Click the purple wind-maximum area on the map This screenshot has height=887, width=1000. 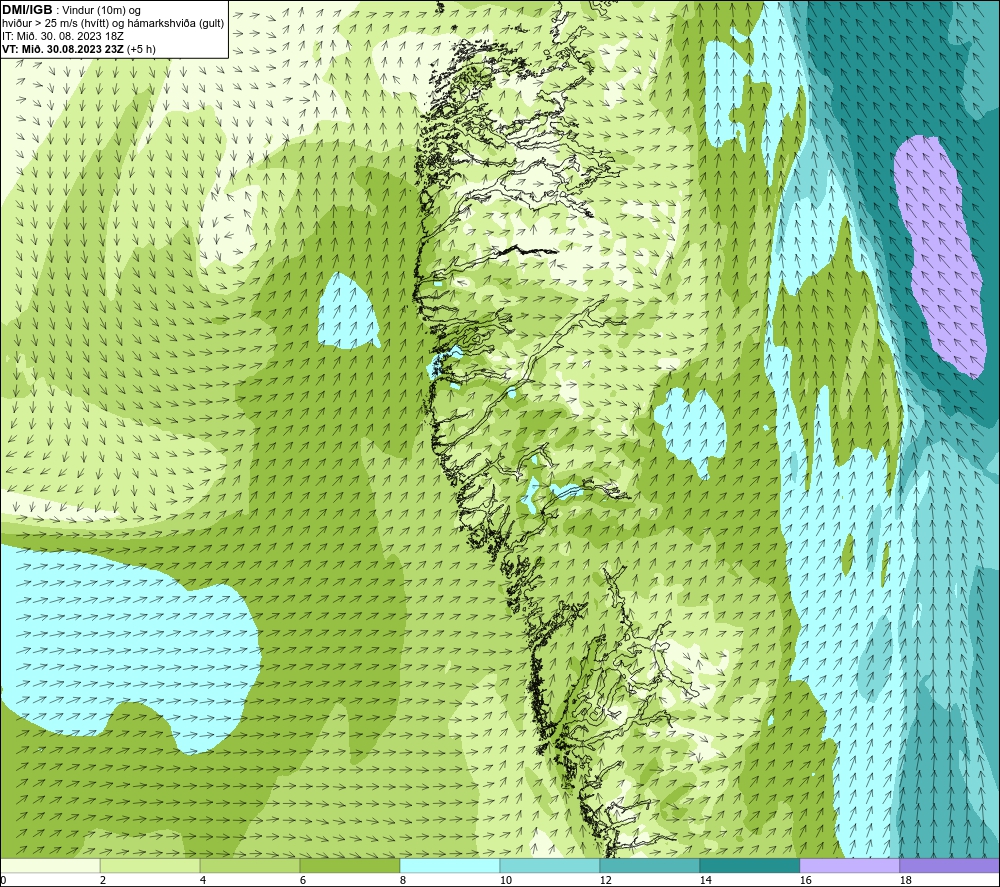(943, 255)
